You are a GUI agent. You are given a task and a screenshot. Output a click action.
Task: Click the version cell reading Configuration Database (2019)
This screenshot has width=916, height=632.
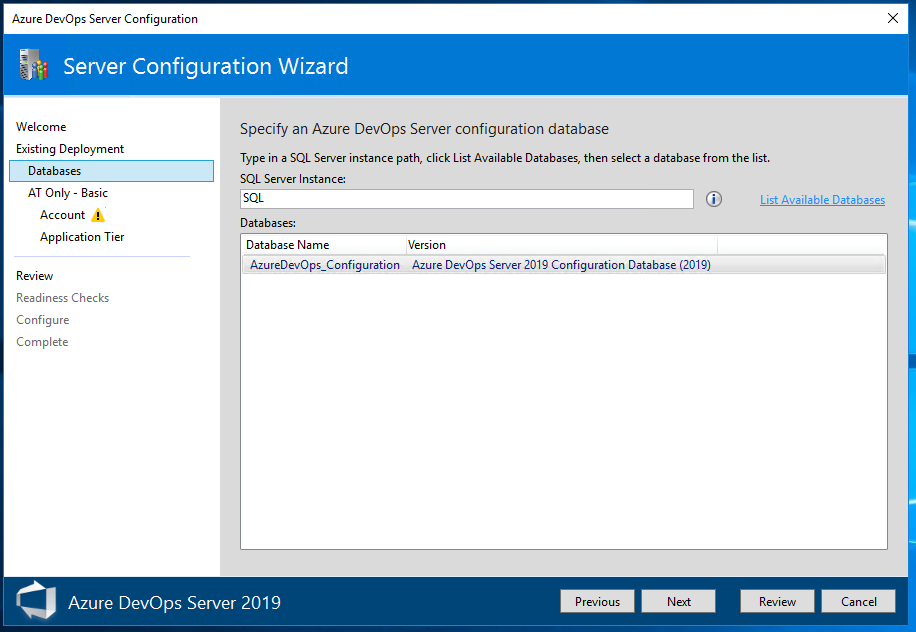(561, 265)
